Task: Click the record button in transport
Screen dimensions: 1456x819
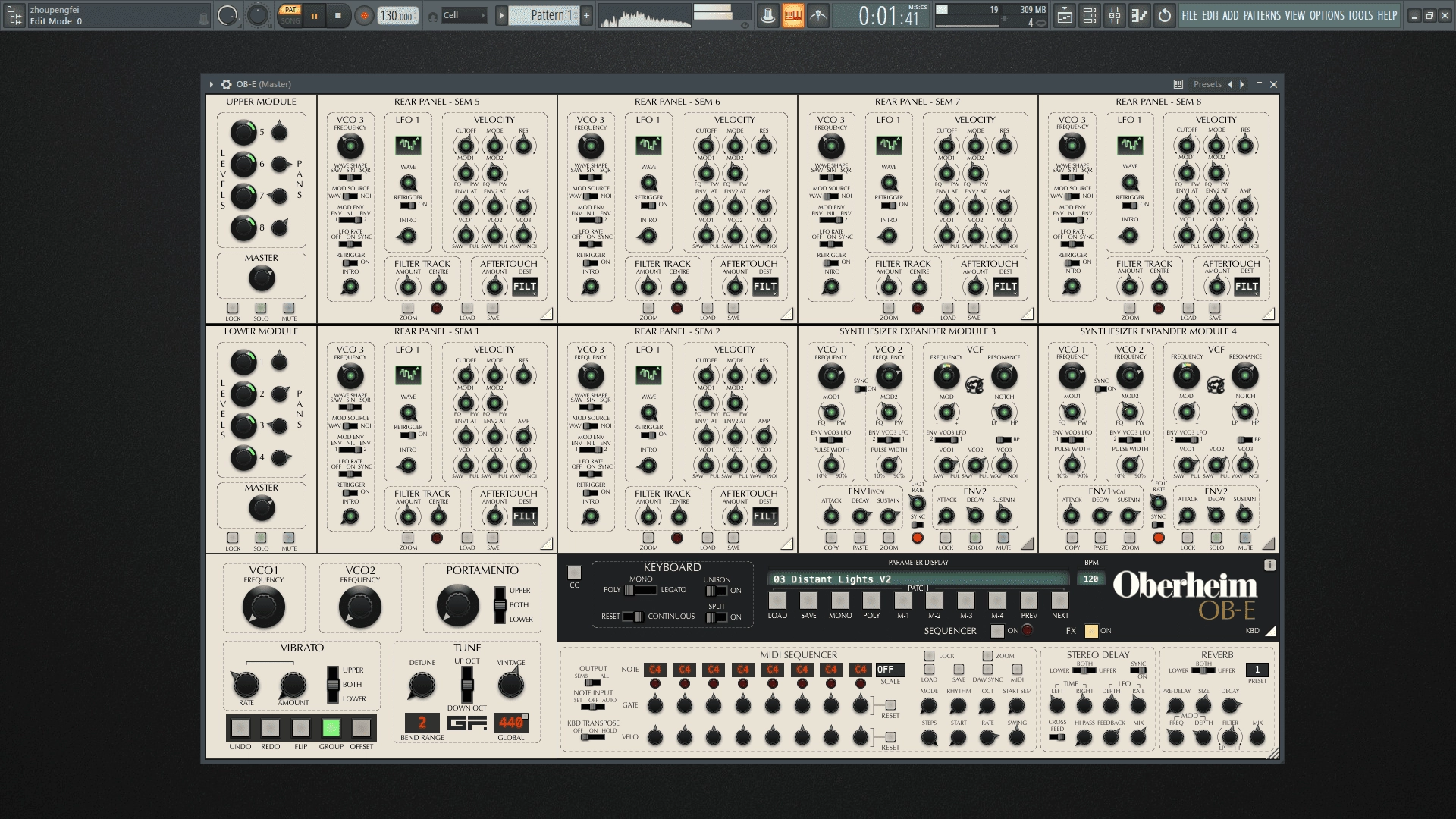Action: [364, 16]
